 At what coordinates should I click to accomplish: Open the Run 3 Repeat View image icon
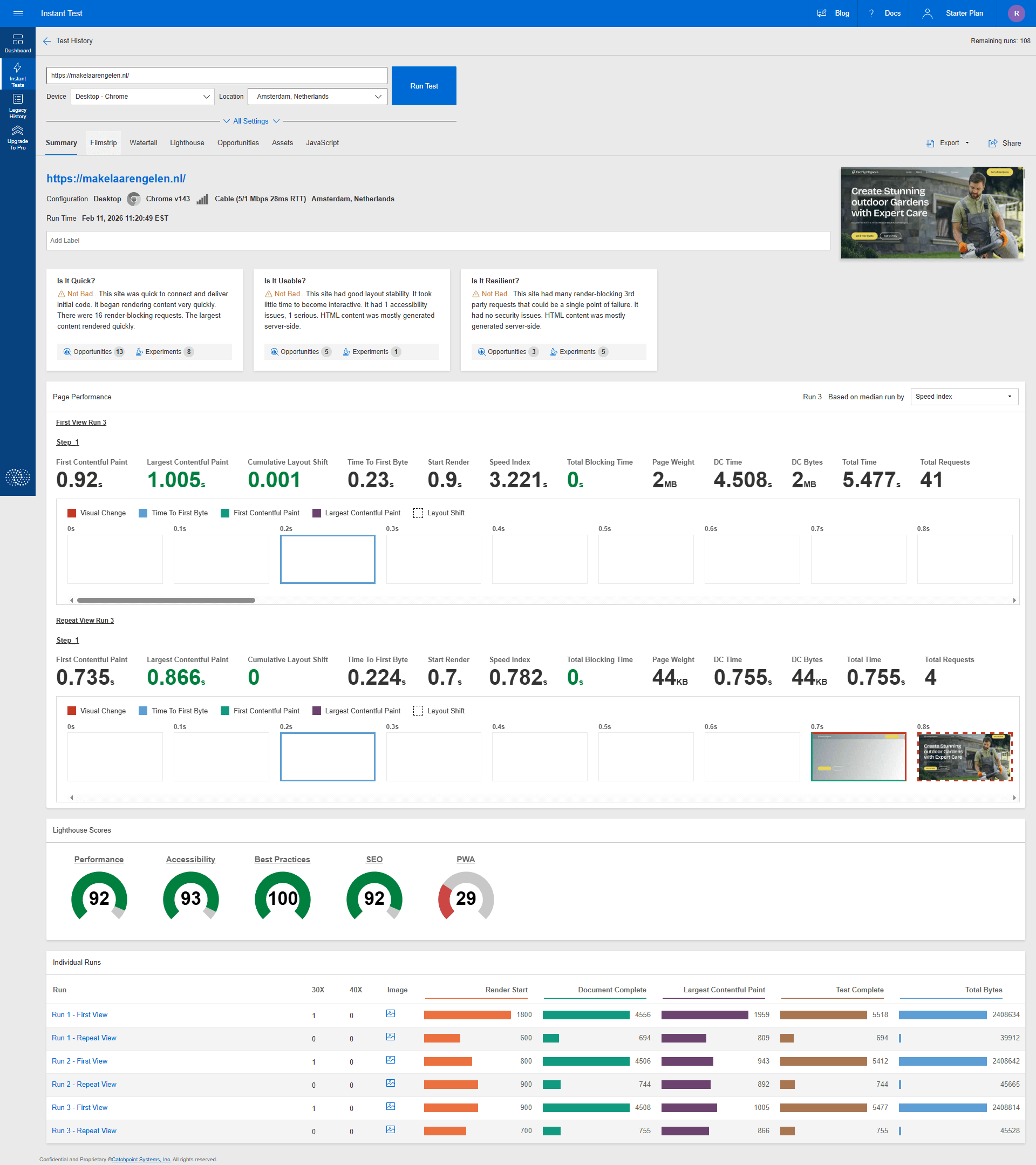[x=390, y=1130]
